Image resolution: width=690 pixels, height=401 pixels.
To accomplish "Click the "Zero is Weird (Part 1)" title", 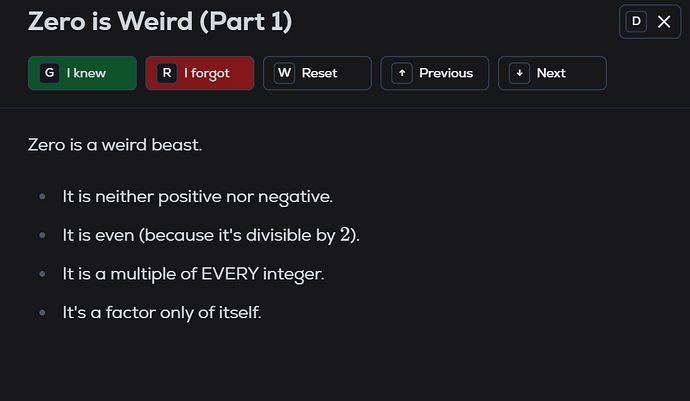I will point(160,21).
